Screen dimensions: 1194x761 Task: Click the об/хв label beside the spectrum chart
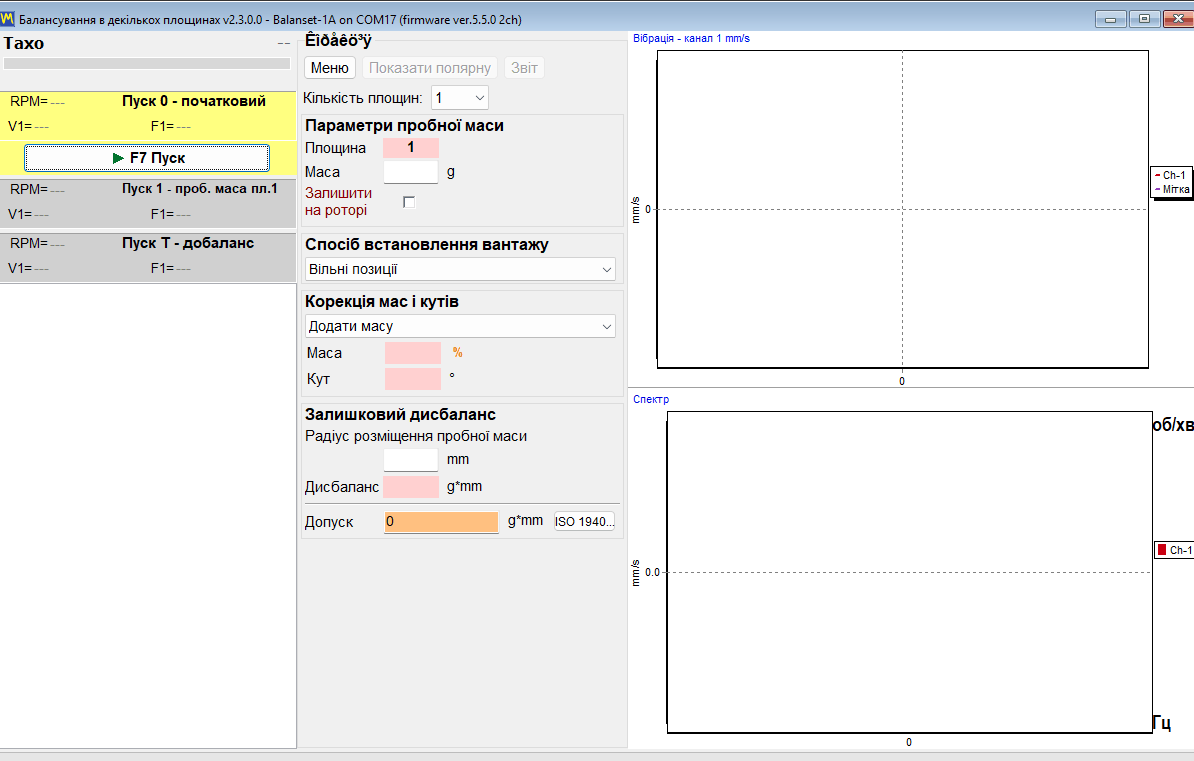[1173, 425]
